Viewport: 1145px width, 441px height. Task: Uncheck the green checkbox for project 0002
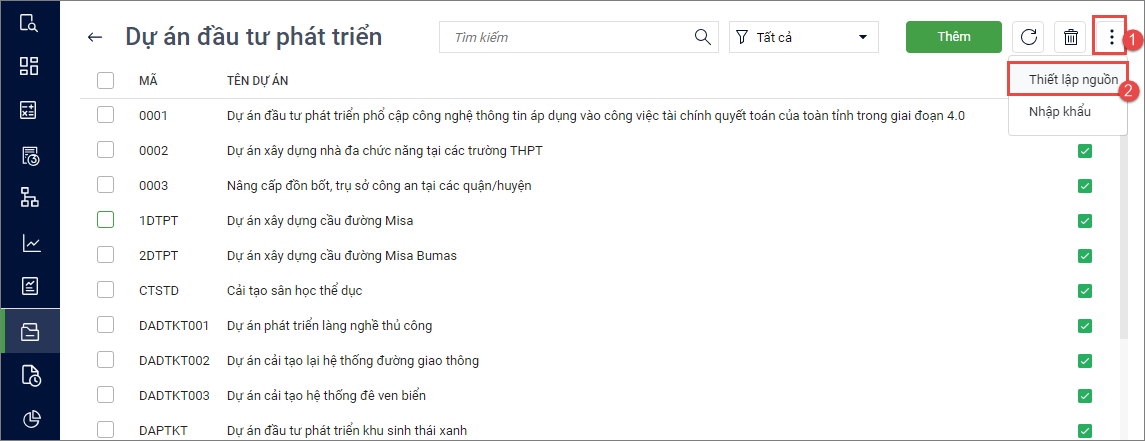pos(1084,151)
